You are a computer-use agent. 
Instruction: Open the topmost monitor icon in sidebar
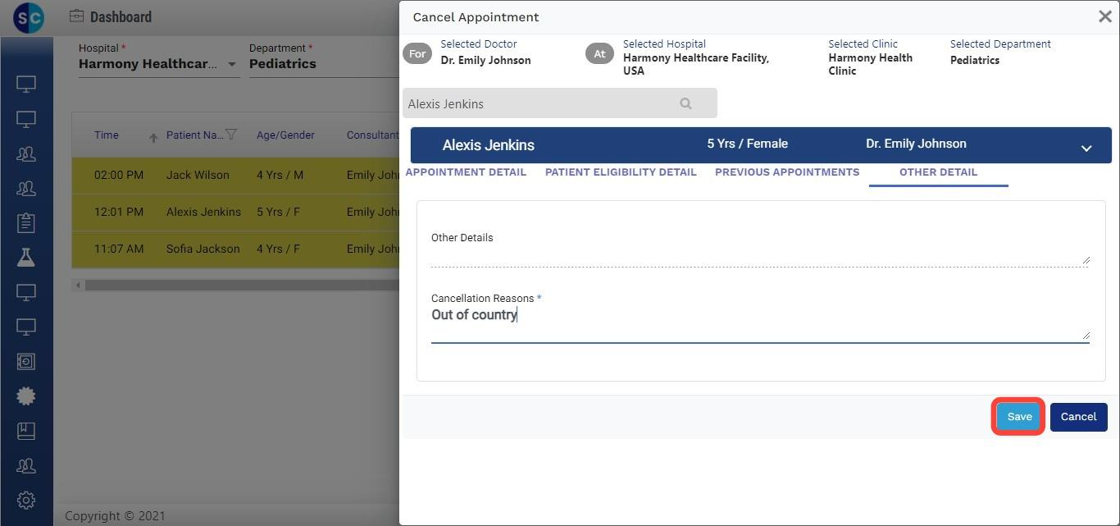26,84
